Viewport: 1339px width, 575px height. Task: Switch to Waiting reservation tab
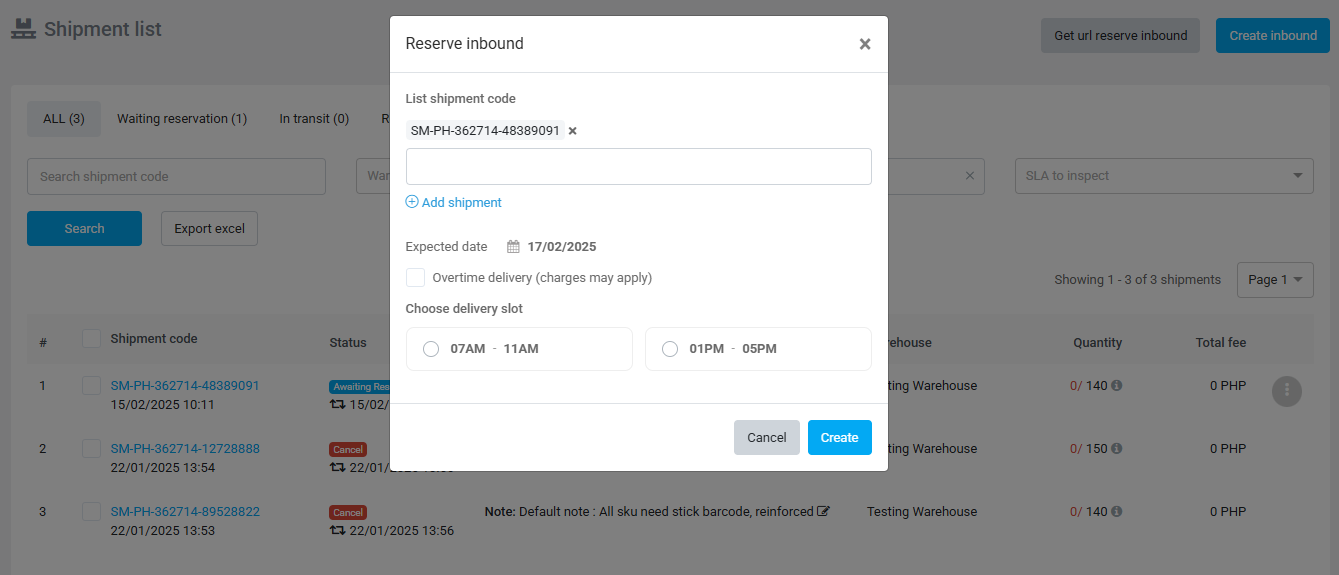(x=182, y=119)
